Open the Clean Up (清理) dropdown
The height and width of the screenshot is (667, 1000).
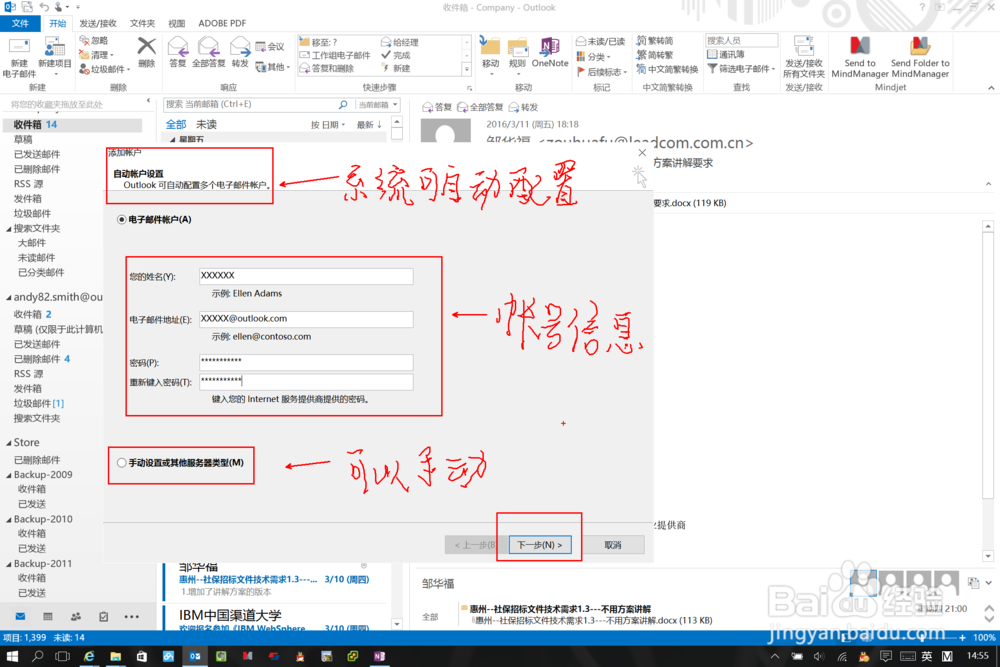click(x=96, y=55)
